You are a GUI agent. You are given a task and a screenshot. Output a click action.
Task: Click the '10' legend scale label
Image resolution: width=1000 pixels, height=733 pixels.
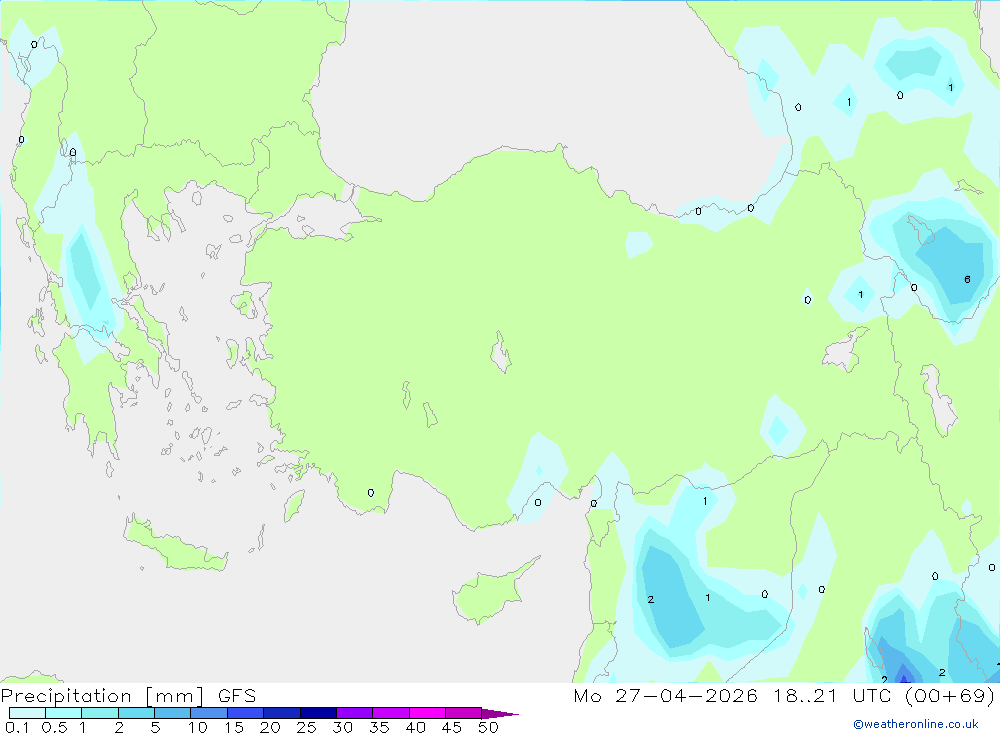click(198, 727)
